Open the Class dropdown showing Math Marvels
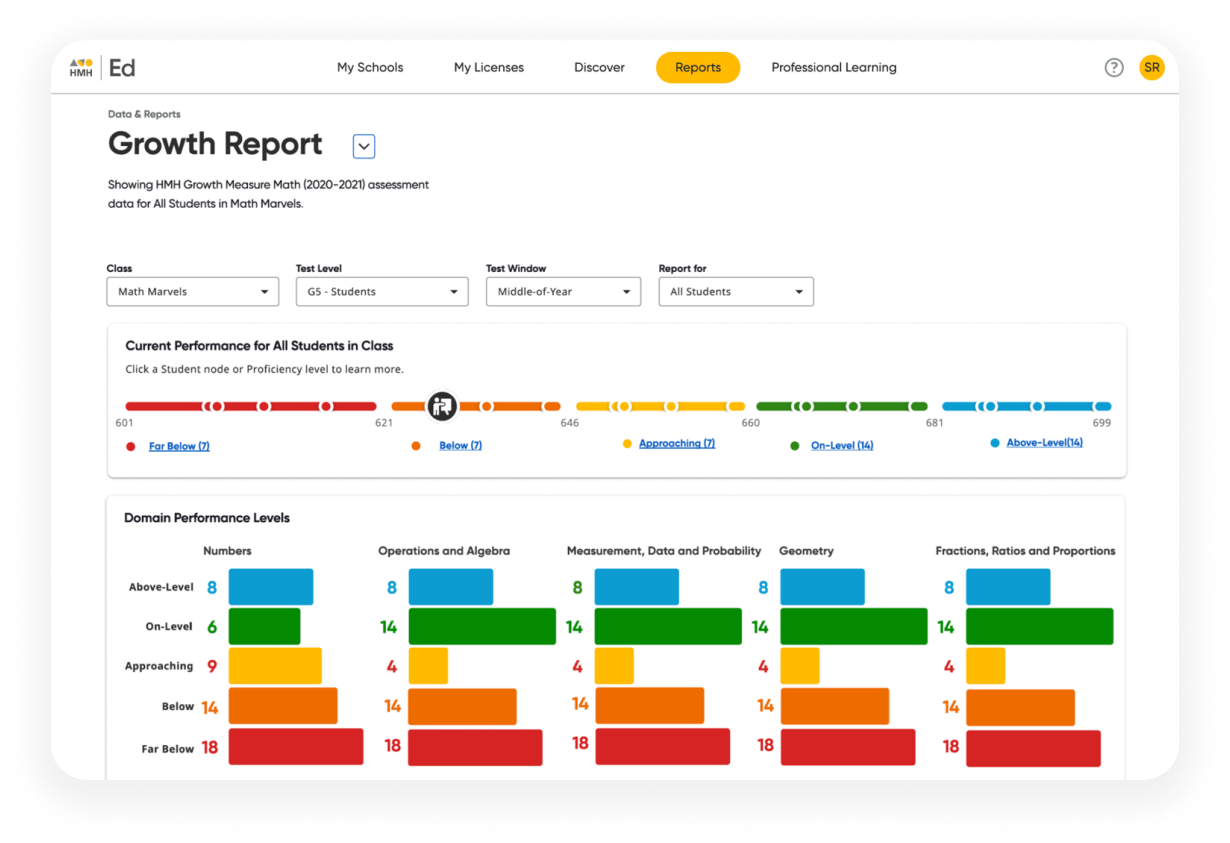Screen dimensions: 1230x843 pos(192,291)
